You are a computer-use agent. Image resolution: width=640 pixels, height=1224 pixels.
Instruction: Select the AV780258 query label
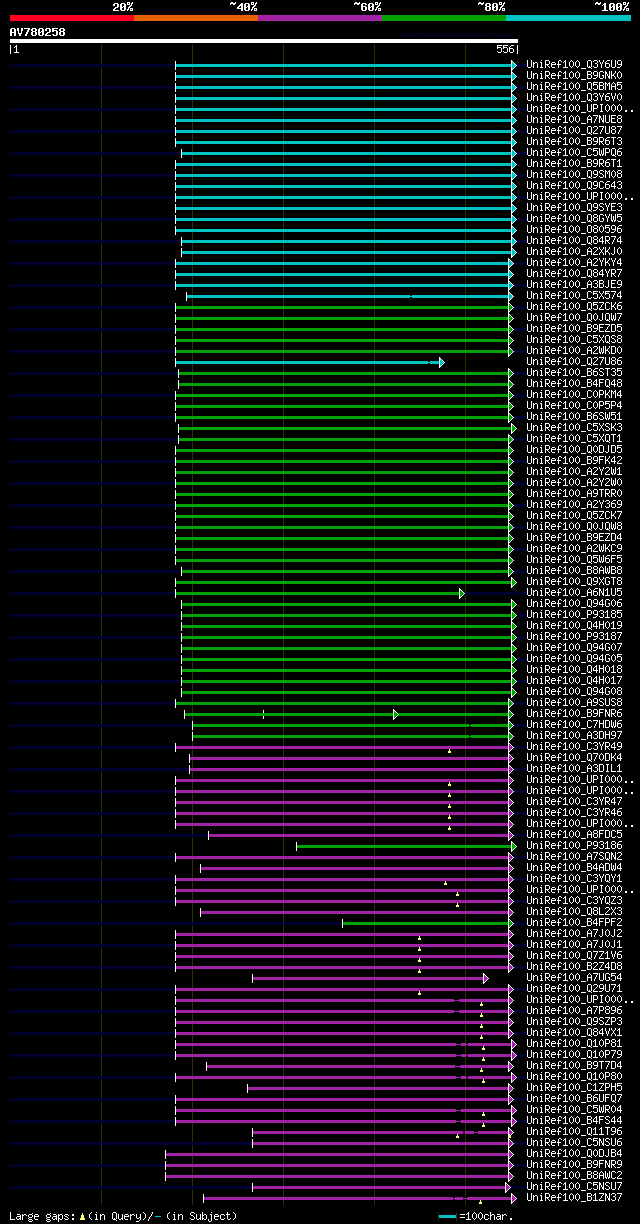pos(38,32)
